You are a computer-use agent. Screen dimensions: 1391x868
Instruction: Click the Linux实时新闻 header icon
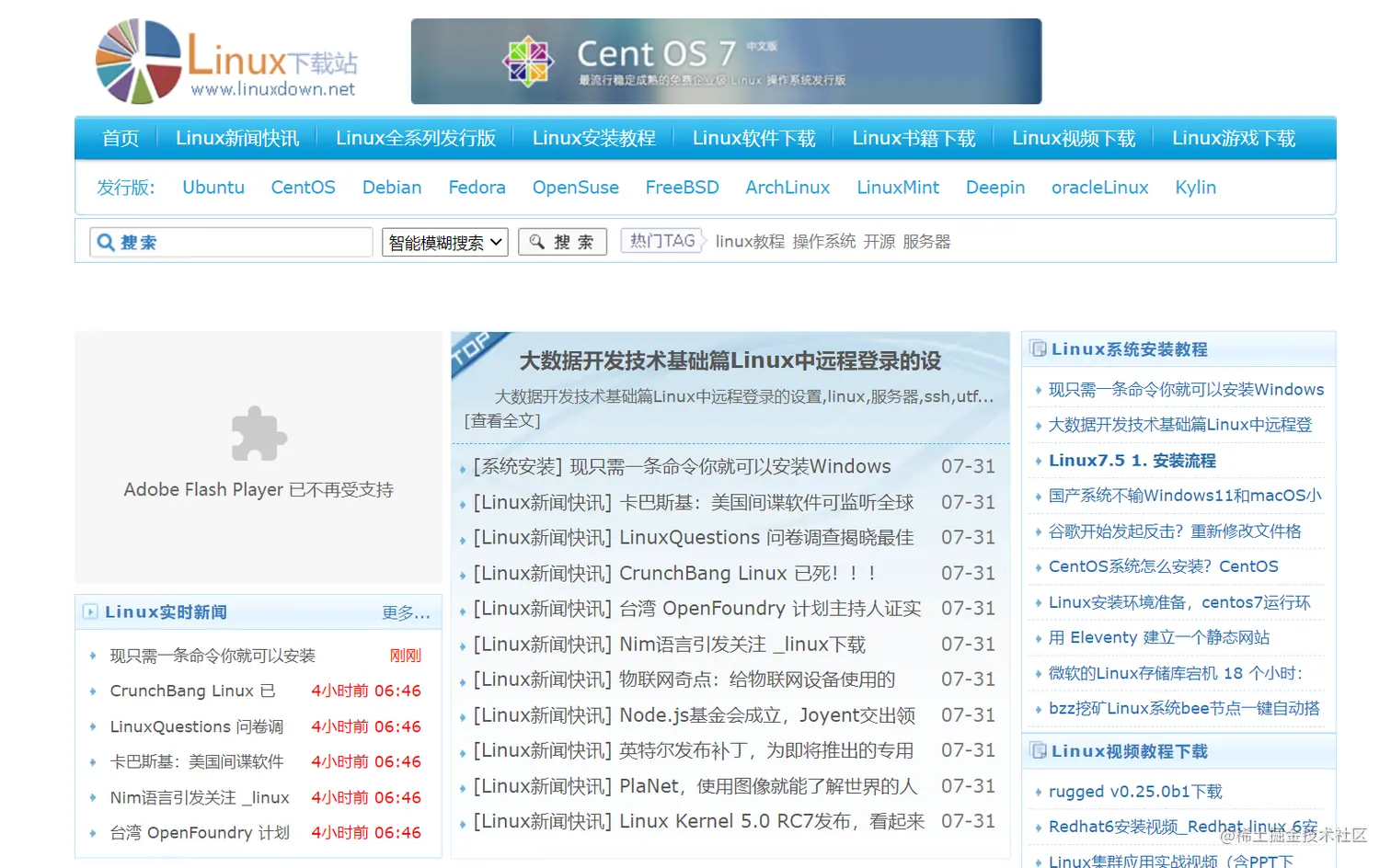pos(90,611)
